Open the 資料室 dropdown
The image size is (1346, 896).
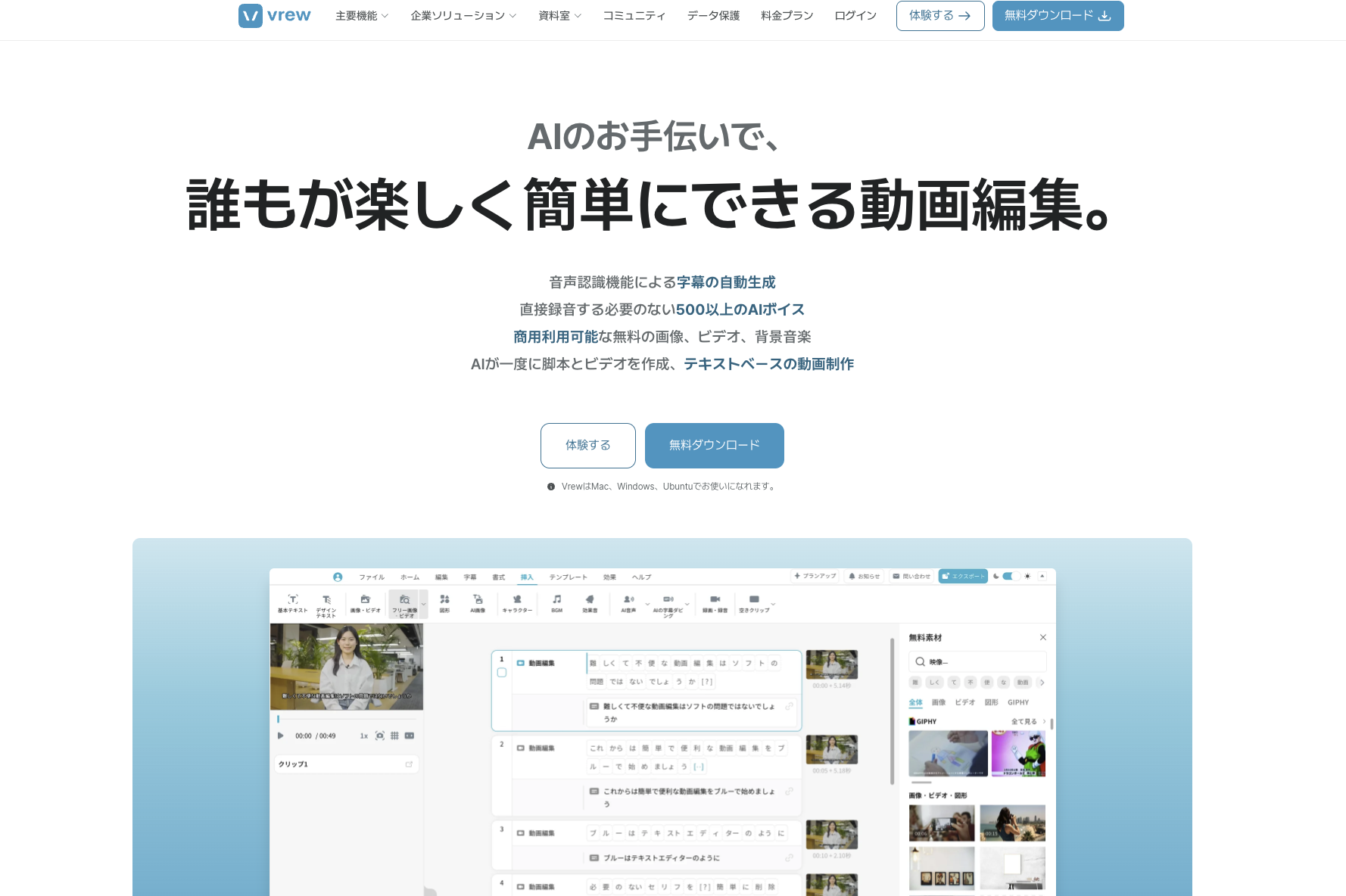click(559, 16)
